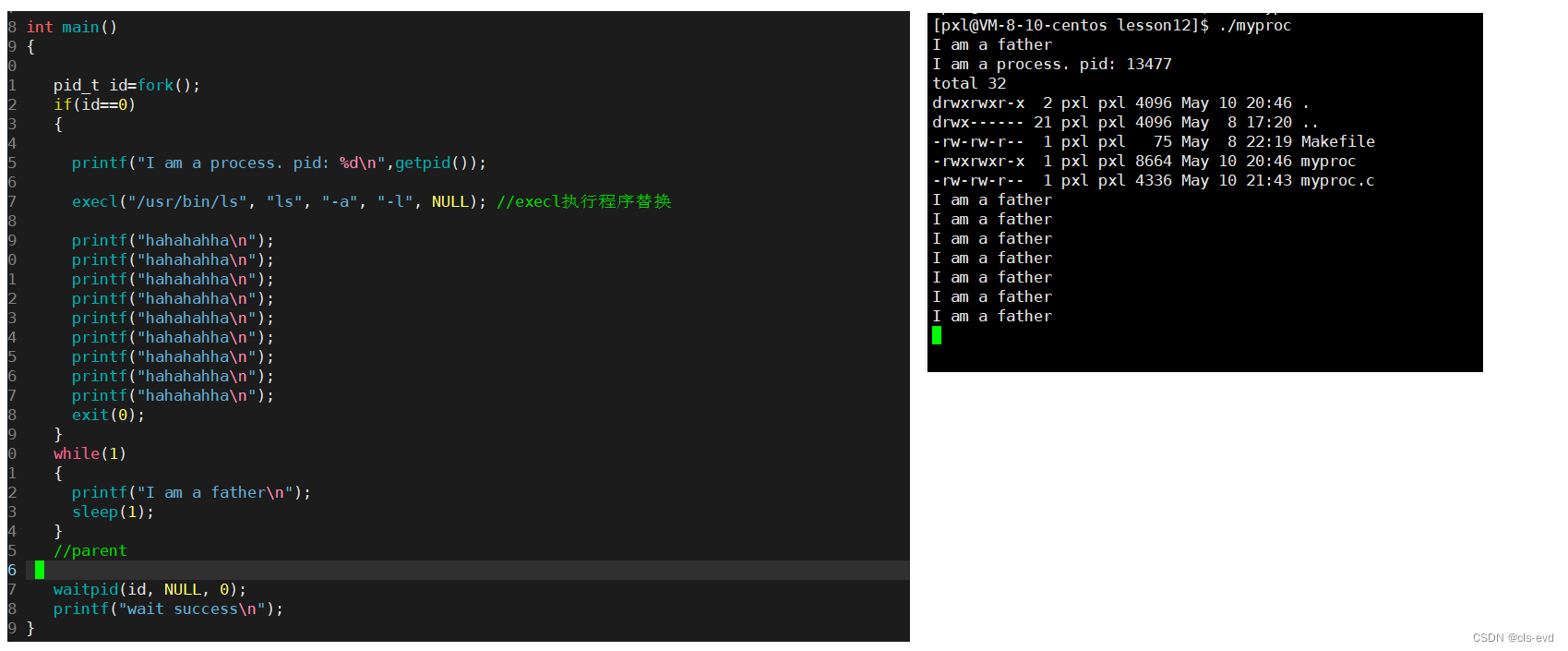
Task: Click the green cursor block in the editor
Action: [x=40, y=571]
